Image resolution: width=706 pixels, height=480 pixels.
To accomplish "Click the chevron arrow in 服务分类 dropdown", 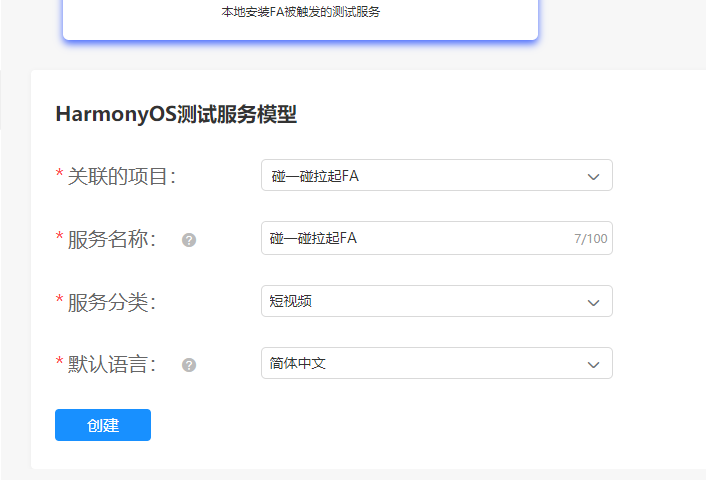I will click(x=593, y=302).
